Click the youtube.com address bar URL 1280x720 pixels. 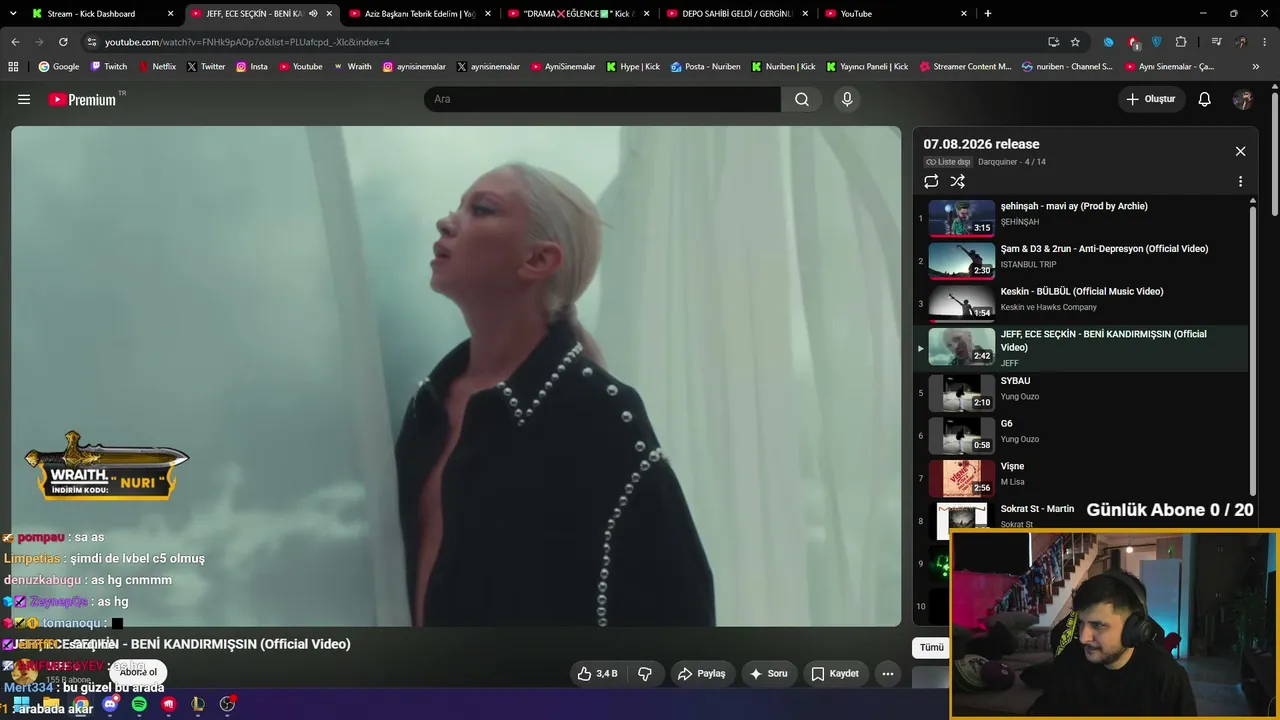click(247, 42)
